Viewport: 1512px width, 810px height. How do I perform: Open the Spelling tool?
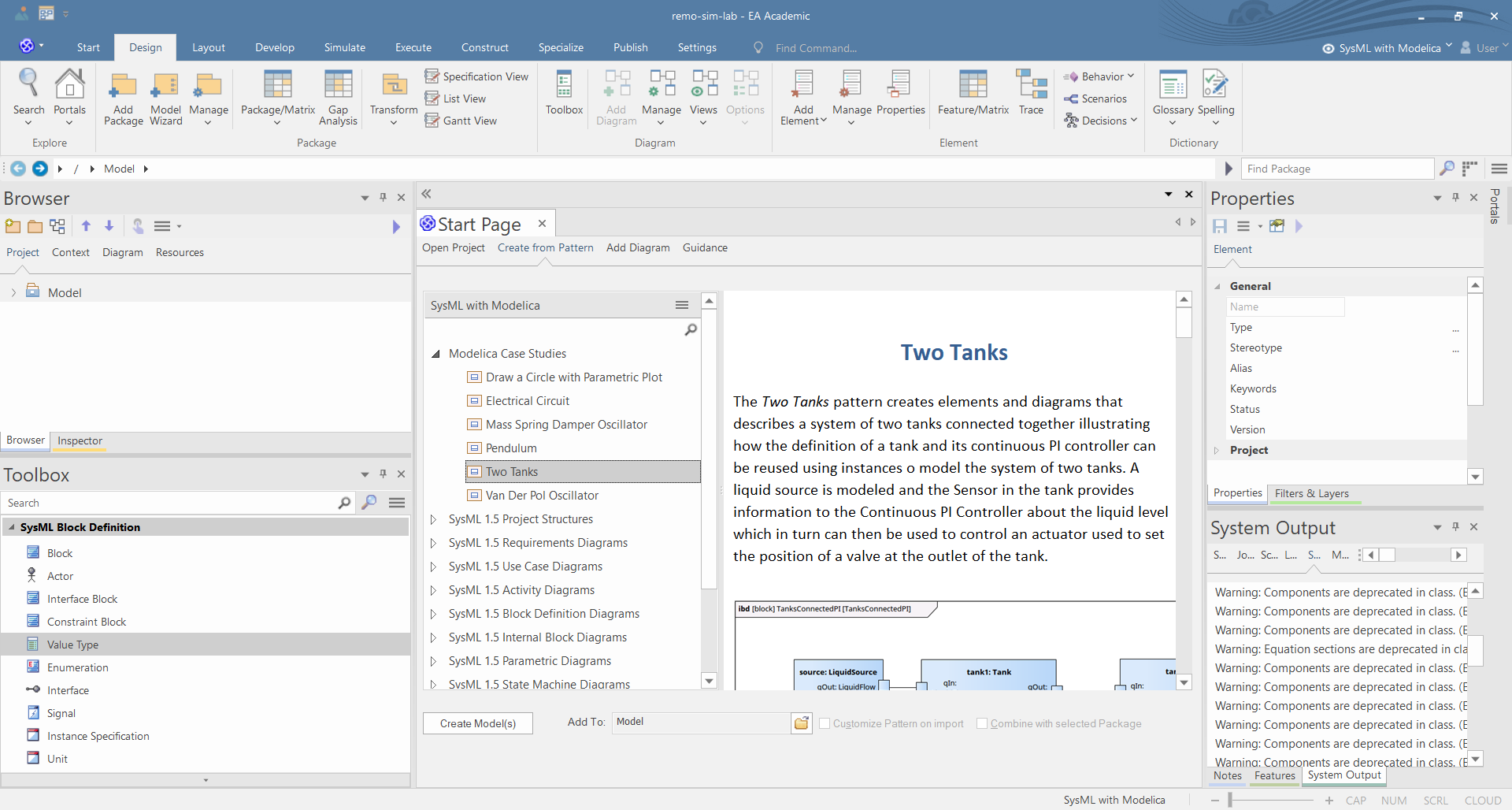(1216, 96)
